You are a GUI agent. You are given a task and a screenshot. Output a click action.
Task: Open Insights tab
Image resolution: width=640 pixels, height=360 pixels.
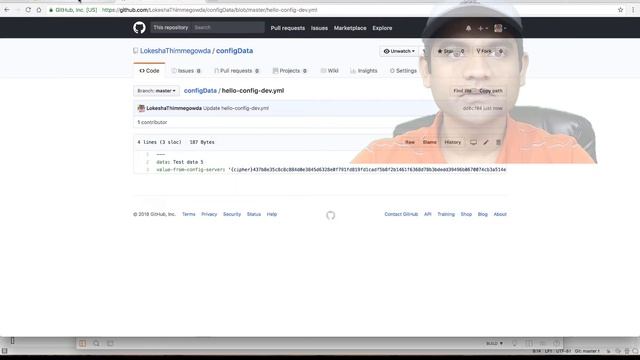[x=364, y=71]
